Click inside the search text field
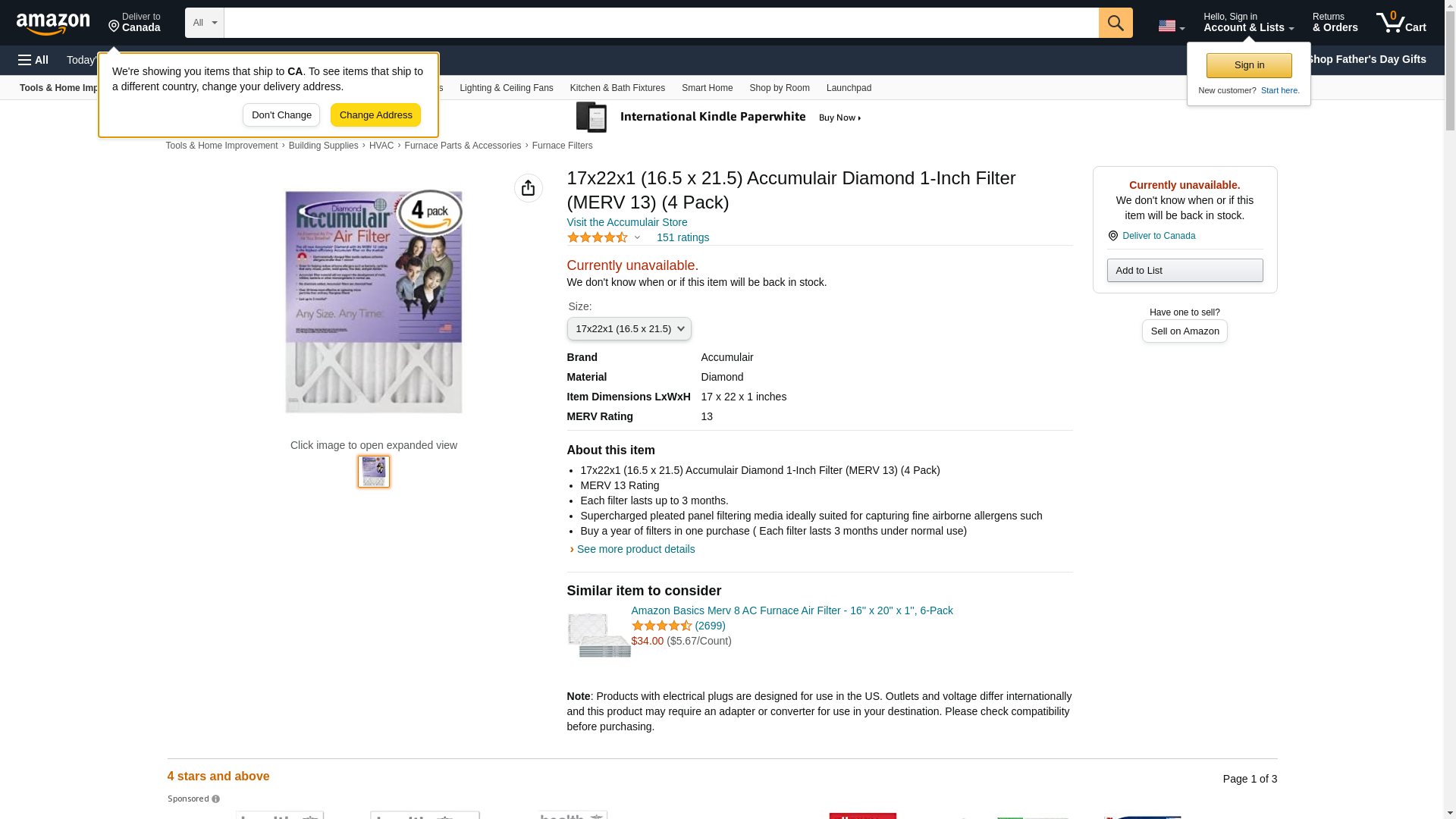The height and width of the screenshot is (819, 1456). pos(660,23)
